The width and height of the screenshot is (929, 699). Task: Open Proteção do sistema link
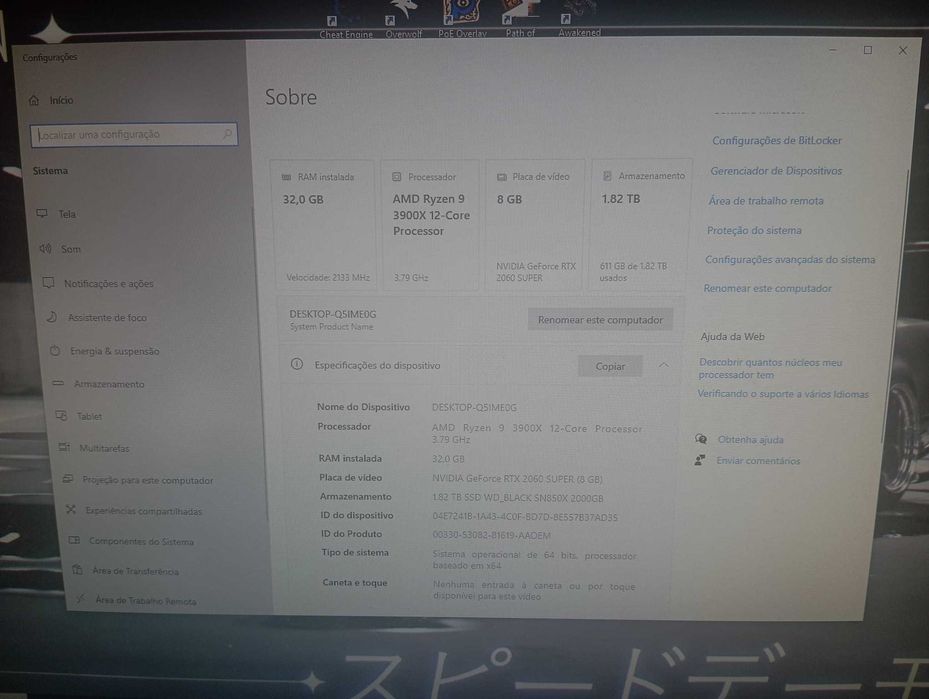pyautogui.click(x=754, y=230)
